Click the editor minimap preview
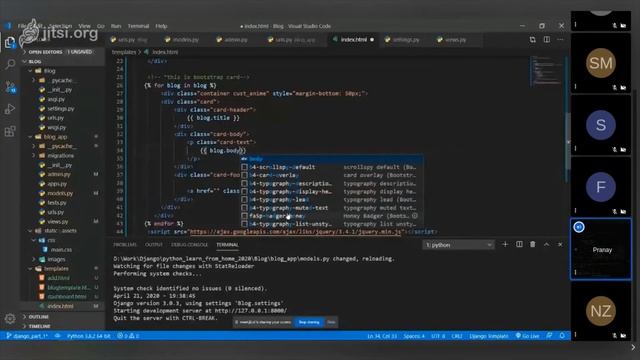 pyautogui.click(x=547, y=71)
